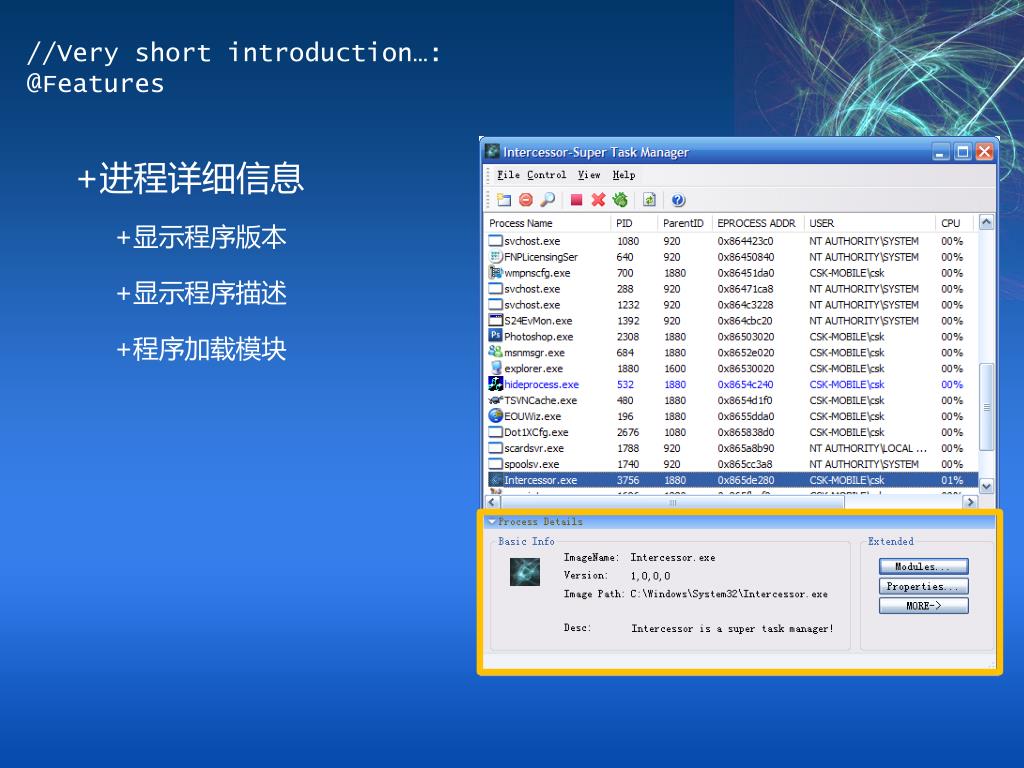Sort by the ParentID column header
The width and height of the screenshot is (1024, 768).
pos(685,223)
